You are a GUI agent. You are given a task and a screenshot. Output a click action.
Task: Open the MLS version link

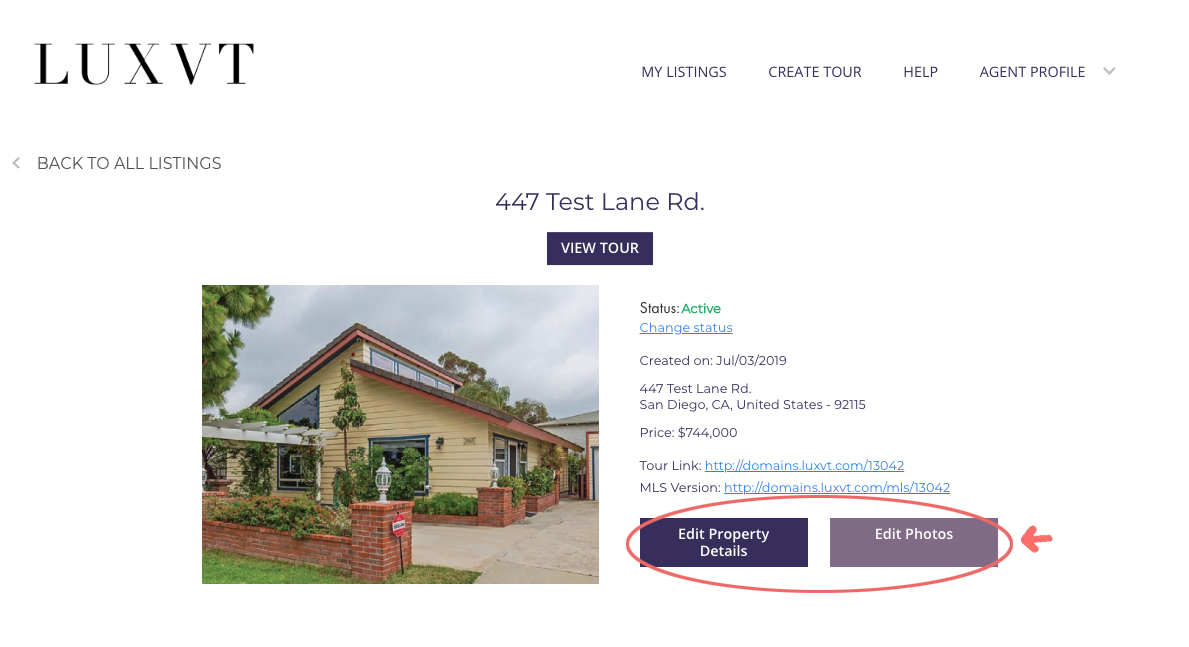(836, 488)
